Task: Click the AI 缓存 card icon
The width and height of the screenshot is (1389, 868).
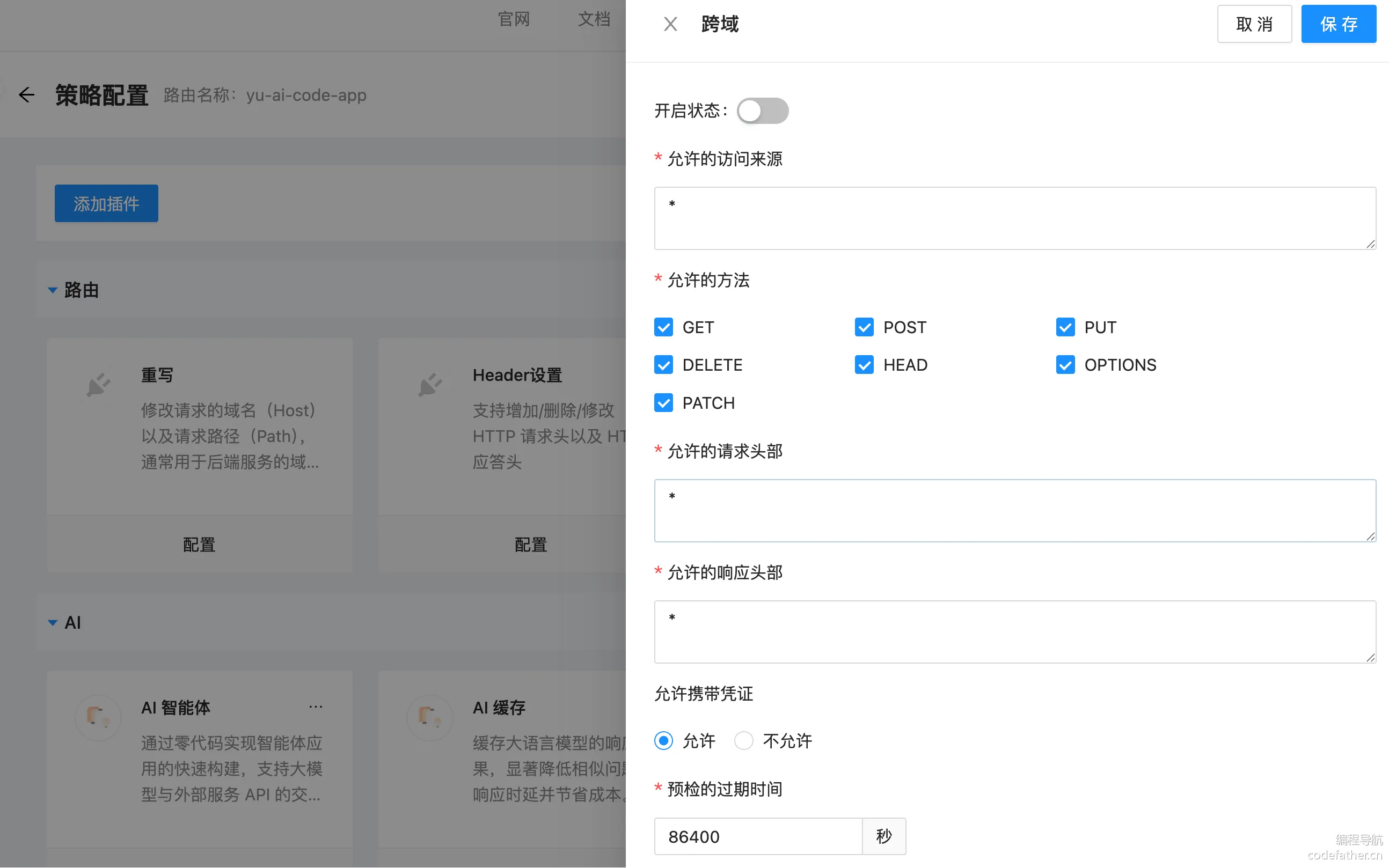Action: [x=430, y=717]
